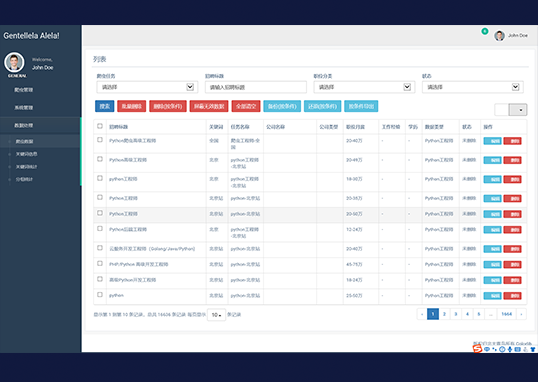This screenshot has height=382, width=538.
Task: Select the checkbox beside the last row, python
Action: pos(100,294)
